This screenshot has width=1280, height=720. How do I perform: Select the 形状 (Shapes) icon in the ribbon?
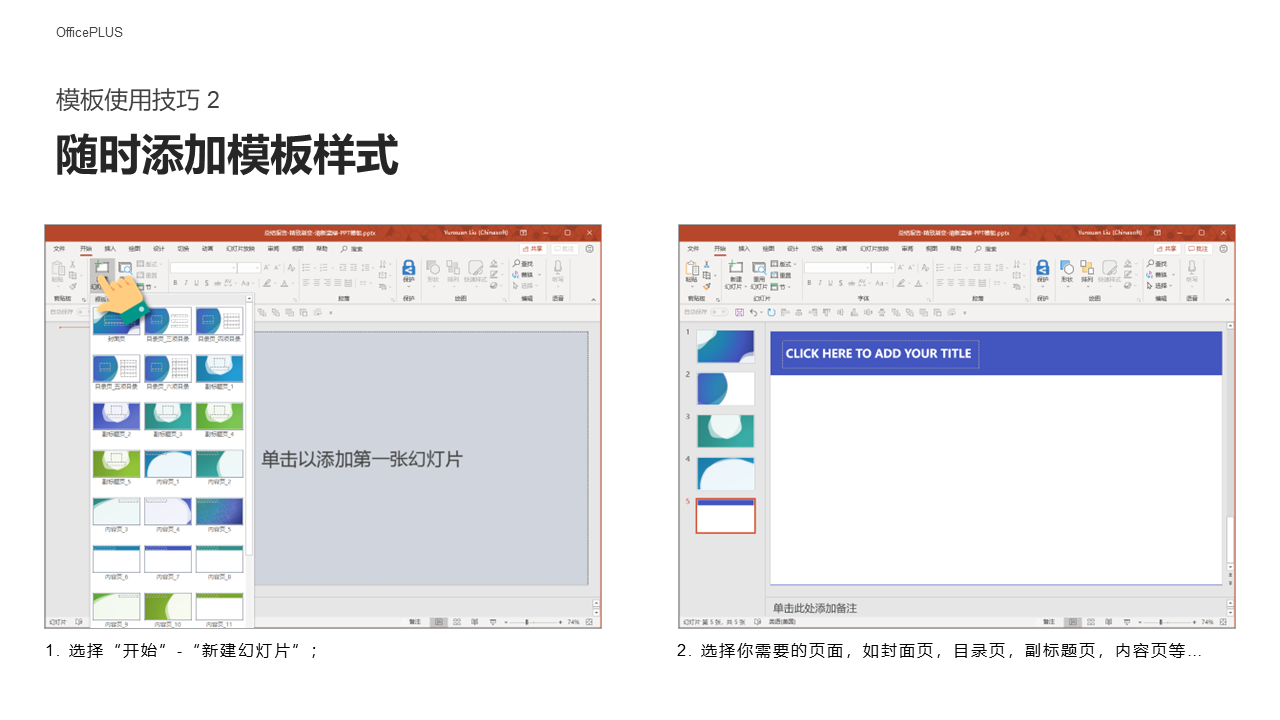click(x=1068, y=268)
